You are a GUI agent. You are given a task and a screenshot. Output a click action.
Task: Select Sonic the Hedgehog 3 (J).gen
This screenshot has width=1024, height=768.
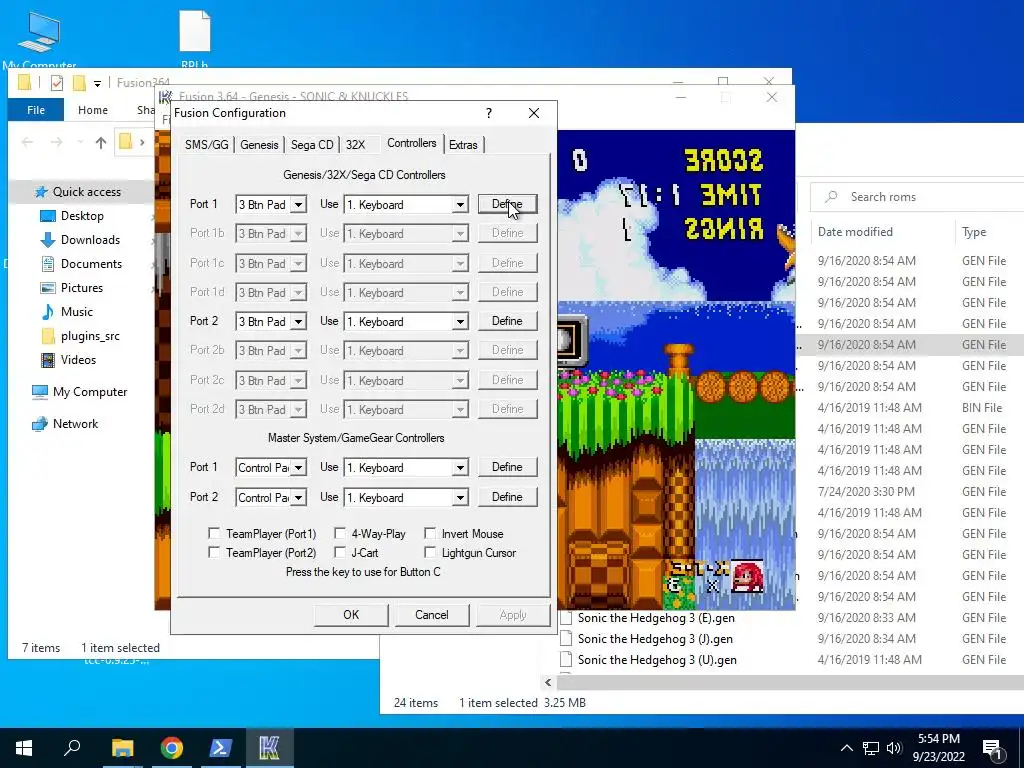pyautogui.click(x=655, y=639)
